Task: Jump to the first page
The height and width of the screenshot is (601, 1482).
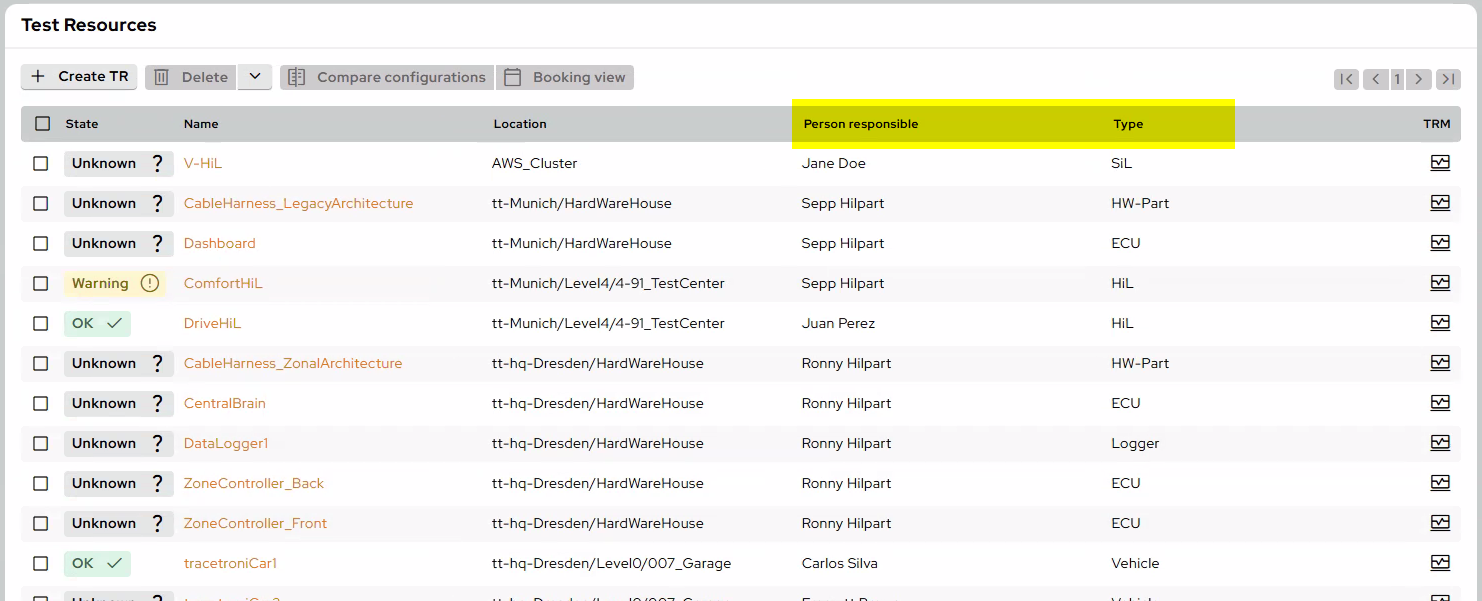Action: click(x=1346, y=79)
